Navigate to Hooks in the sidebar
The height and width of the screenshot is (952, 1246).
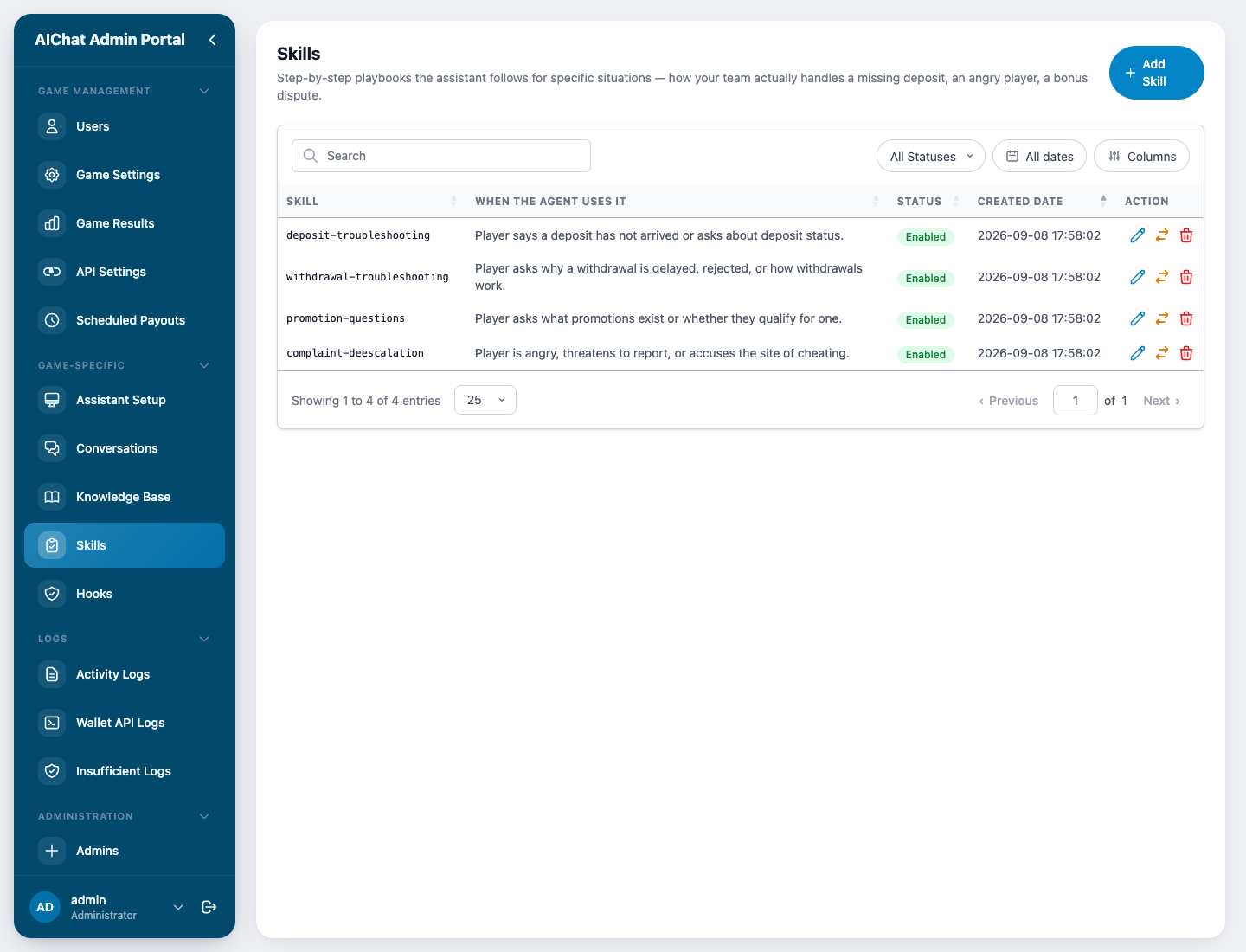tap(125, 594)
